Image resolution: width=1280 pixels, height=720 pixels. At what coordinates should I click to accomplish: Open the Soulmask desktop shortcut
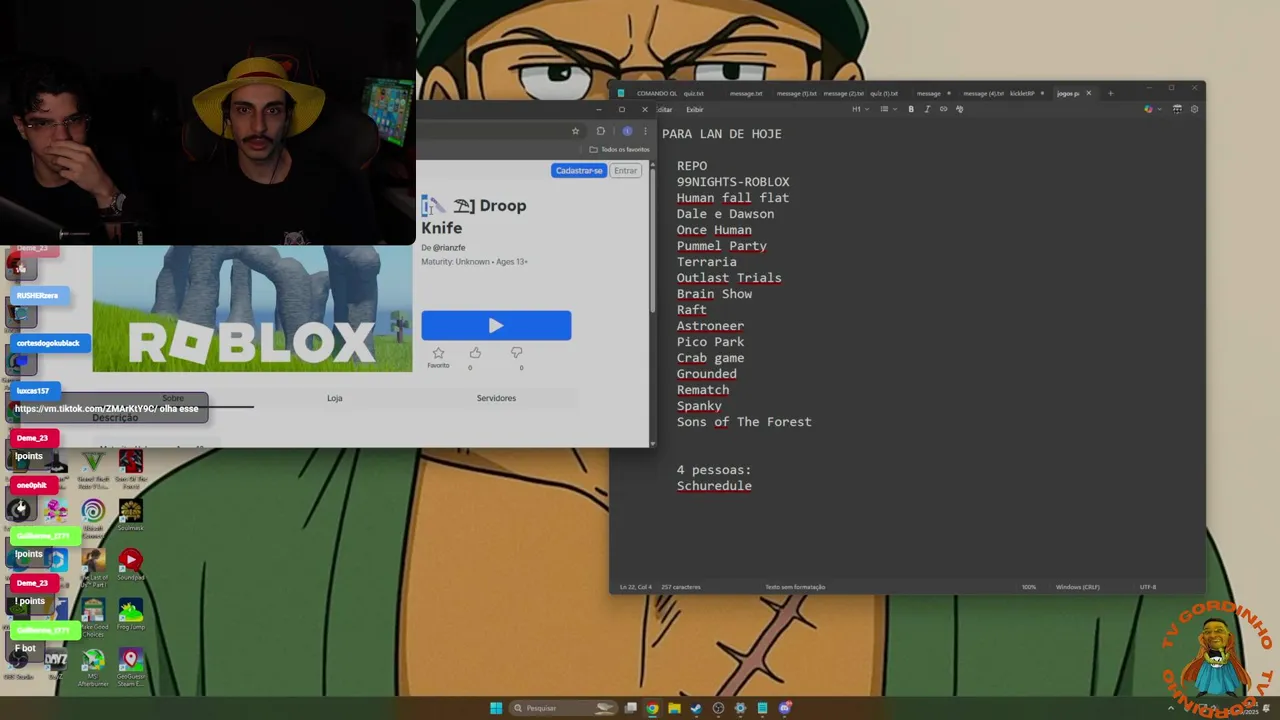(131, 515)
